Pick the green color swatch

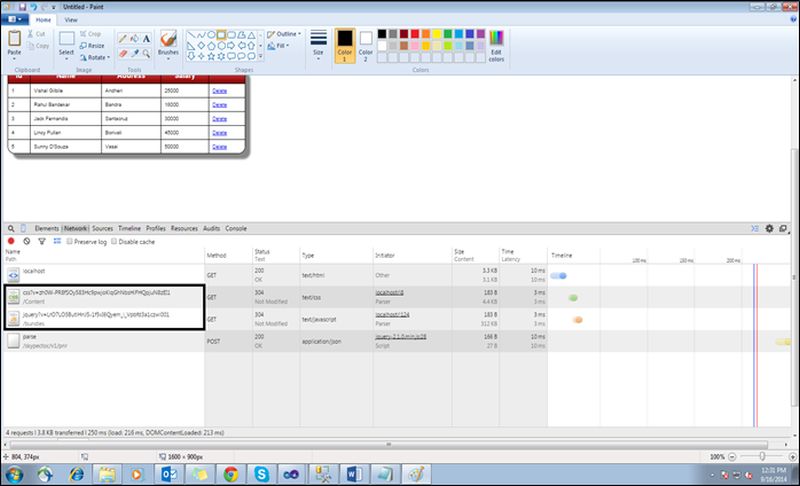[x=448, y=34]
